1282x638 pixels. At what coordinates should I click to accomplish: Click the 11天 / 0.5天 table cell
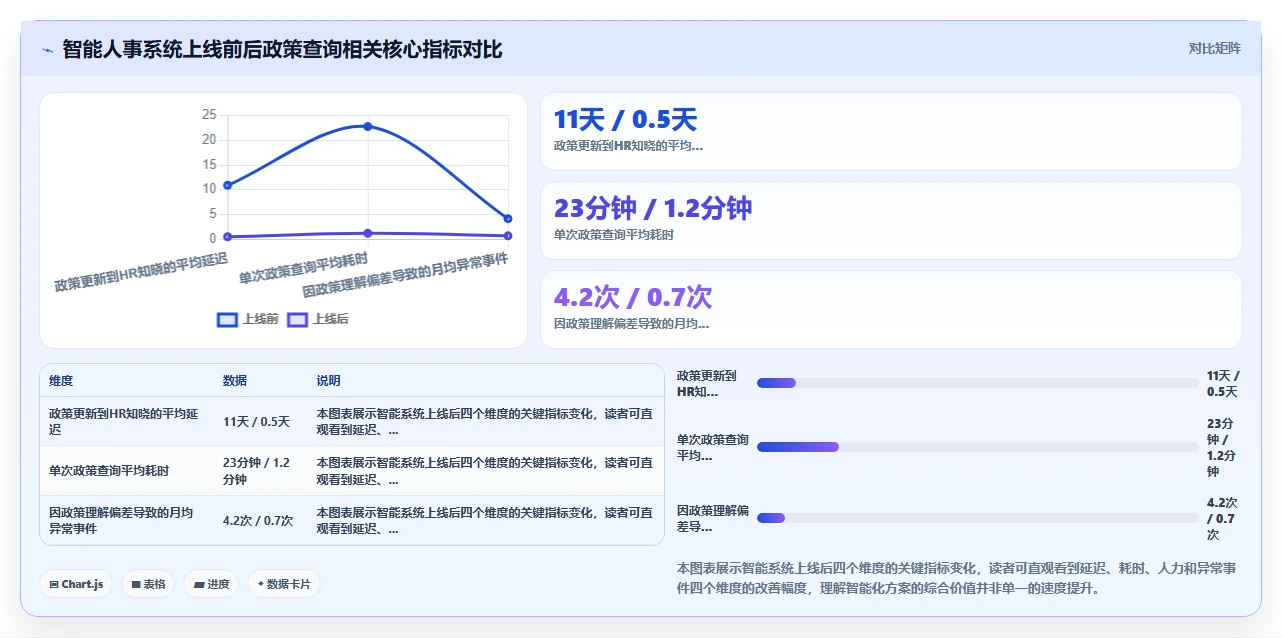(x=261, y=422)
